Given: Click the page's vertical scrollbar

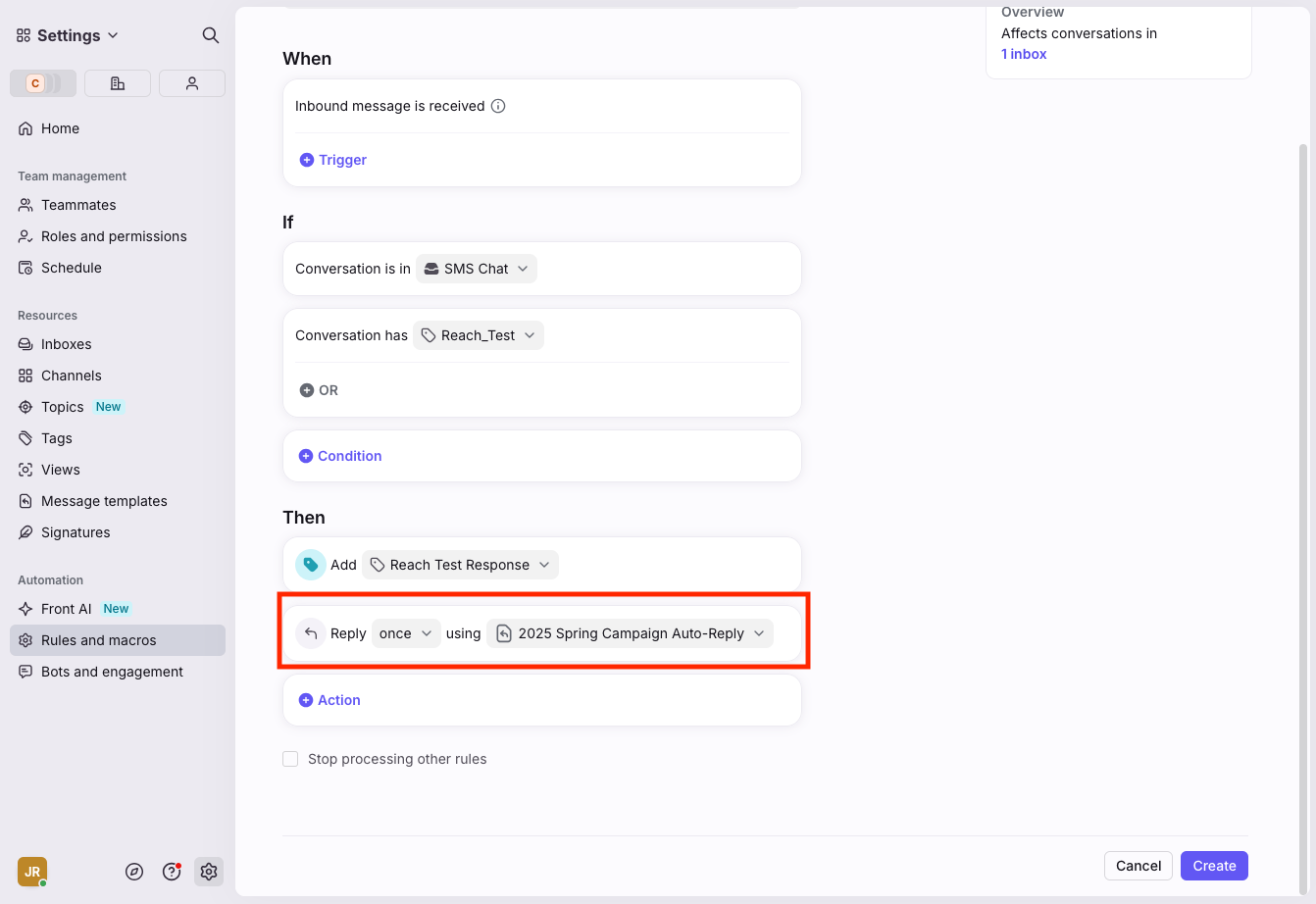Looking at the screenshot, I should tap(1303, 490).
